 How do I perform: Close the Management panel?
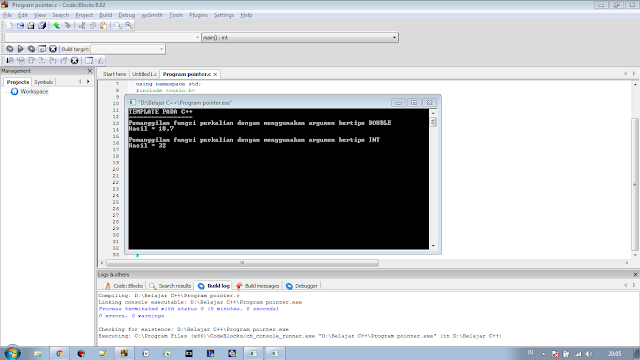point(90,71)
